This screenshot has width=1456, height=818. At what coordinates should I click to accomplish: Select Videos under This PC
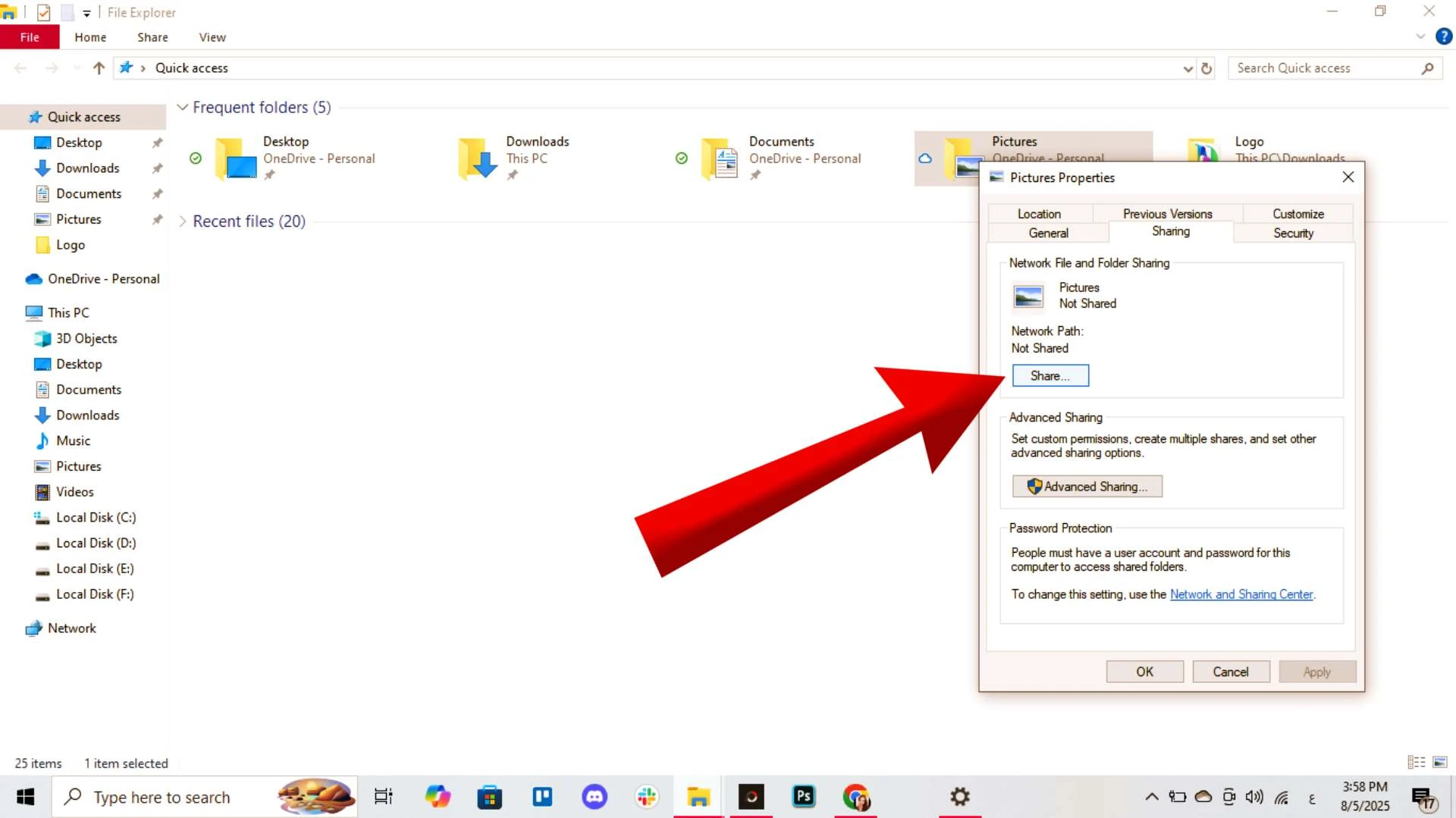[74, 492]
